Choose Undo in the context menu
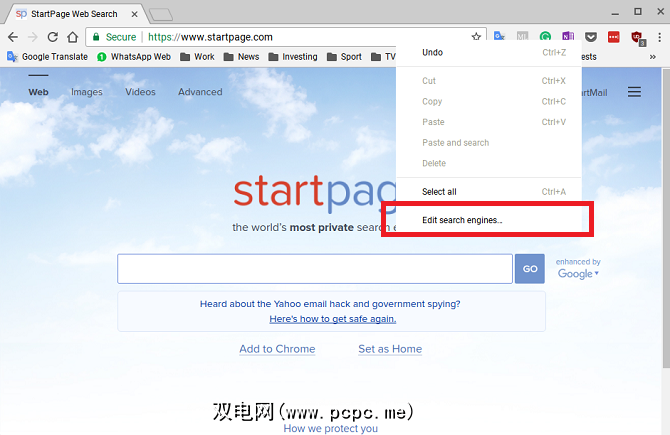The width and height of the screenshot is (670, 435). coord(489,53)
